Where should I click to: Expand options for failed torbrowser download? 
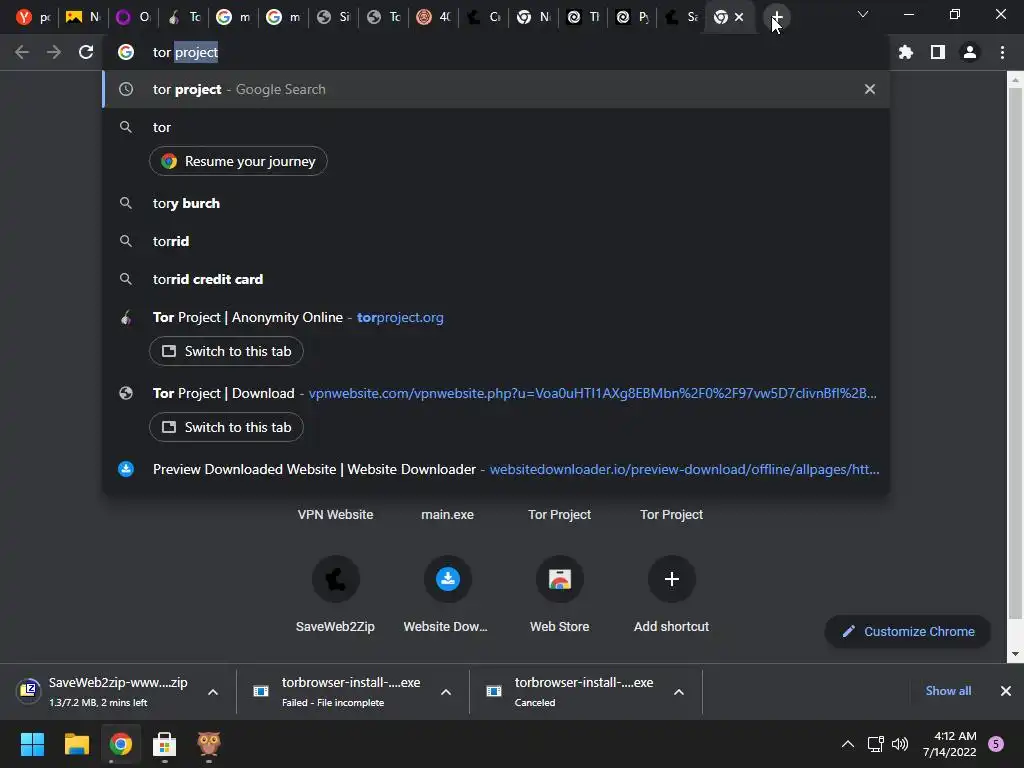[446, 692]
